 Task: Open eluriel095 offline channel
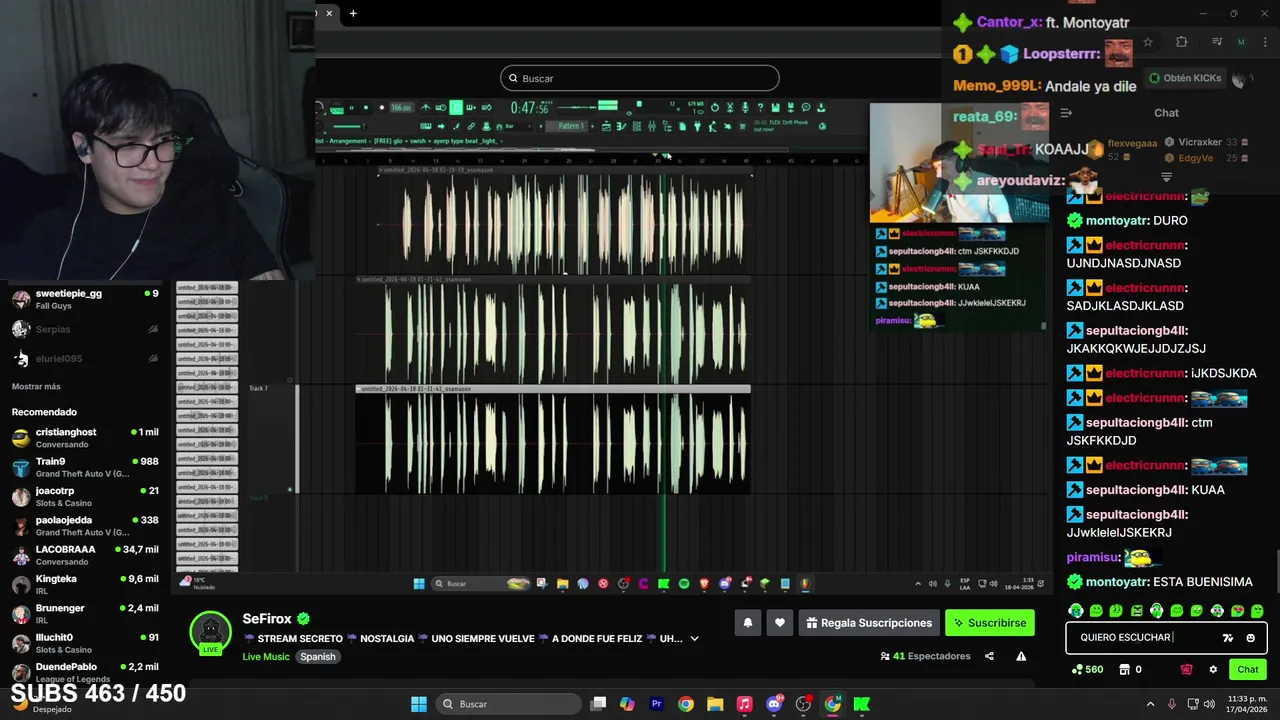[x=85, y=358]
